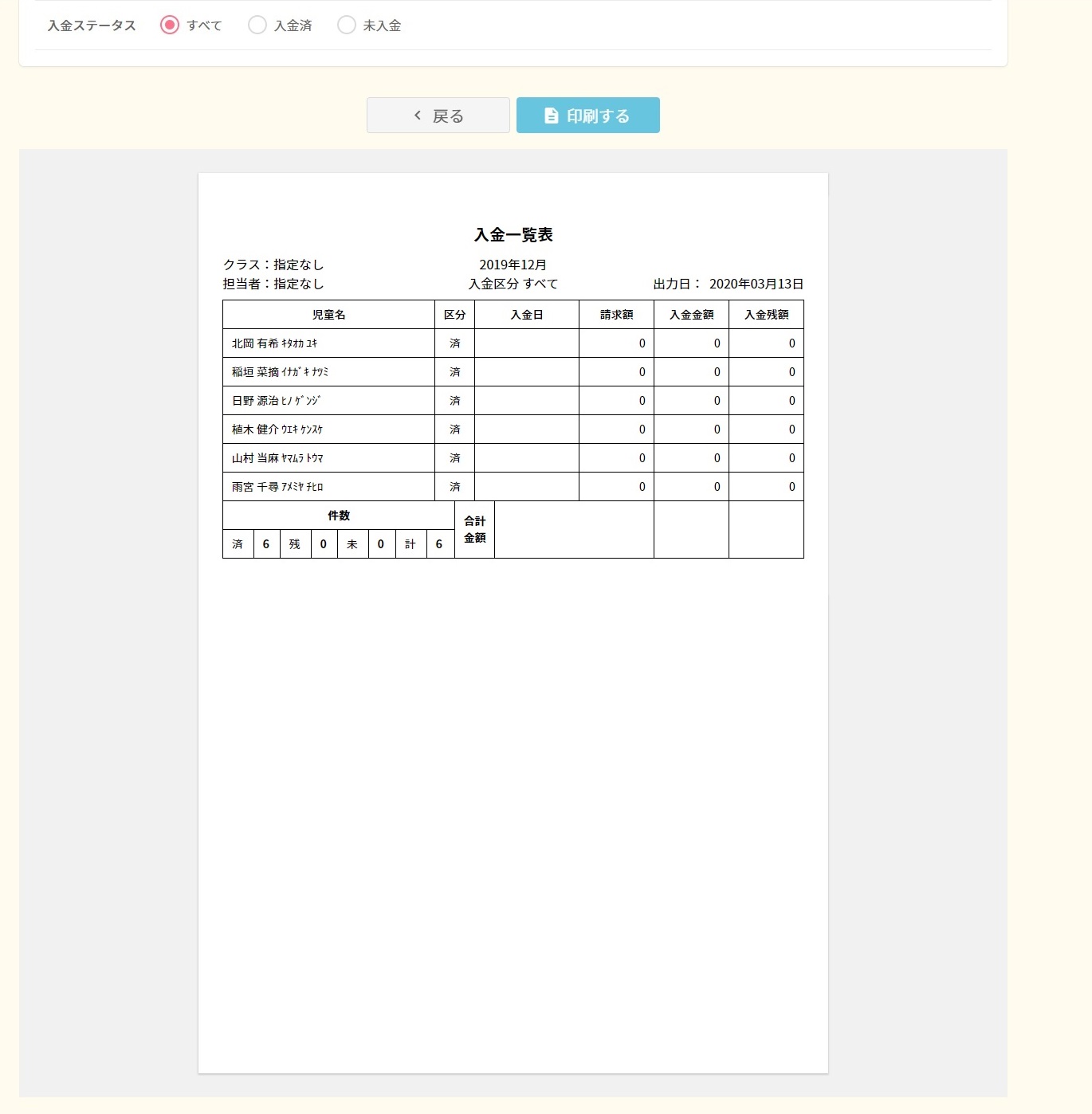Click the 入金金額 column header

691,315
